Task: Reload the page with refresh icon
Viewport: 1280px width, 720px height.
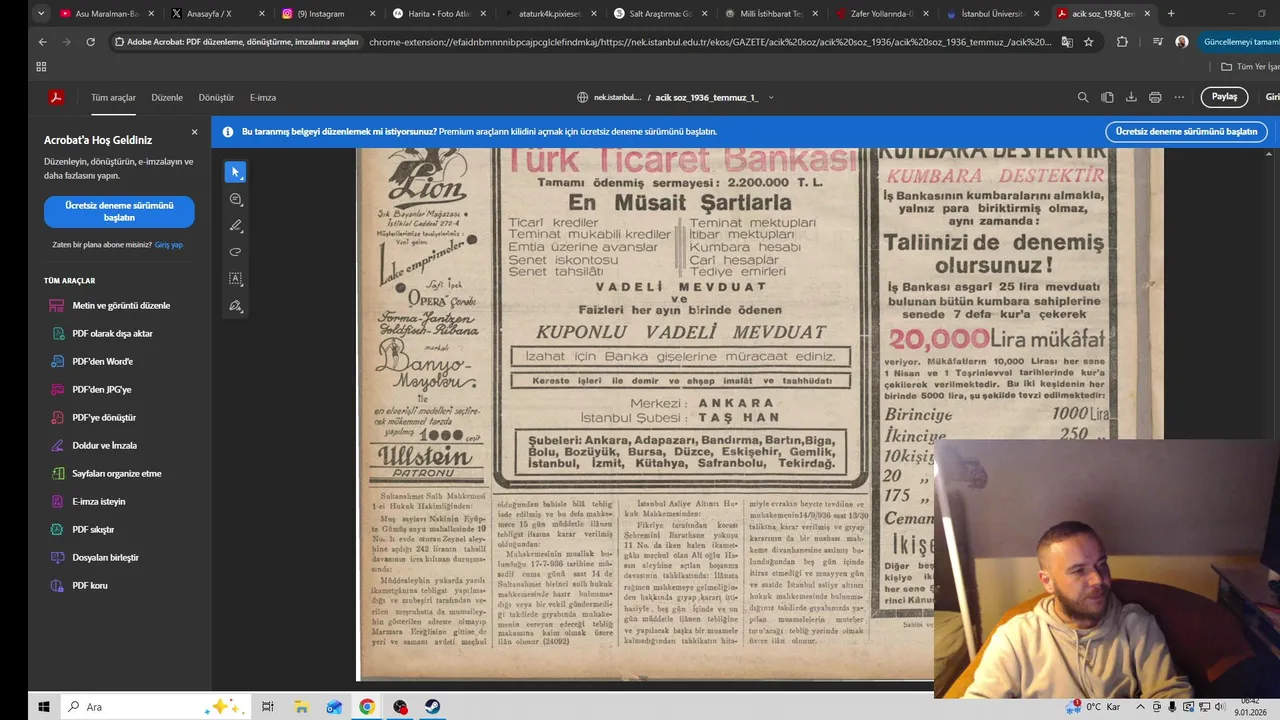Action: (x=90, y=42)
